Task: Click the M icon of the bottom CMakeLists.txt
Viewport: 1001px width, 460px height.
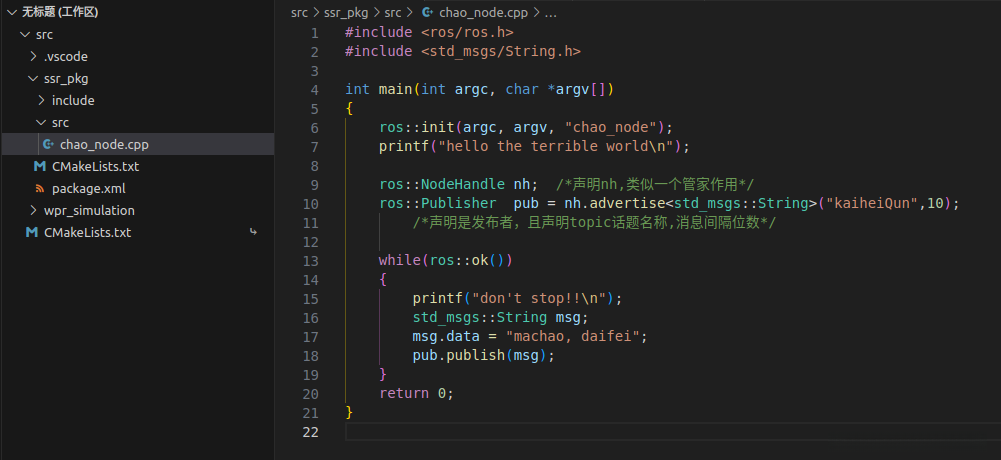Action: tap(32, 233)
